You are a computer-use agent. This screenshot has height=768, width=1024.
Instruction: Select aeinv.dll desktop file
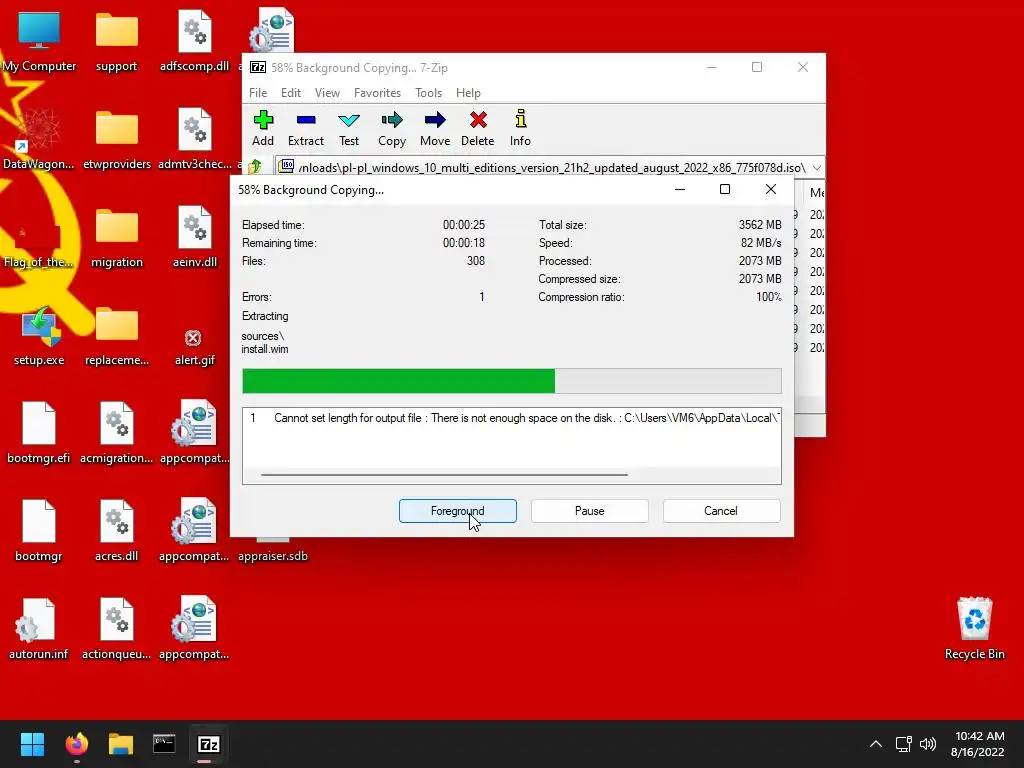point(195,236)
